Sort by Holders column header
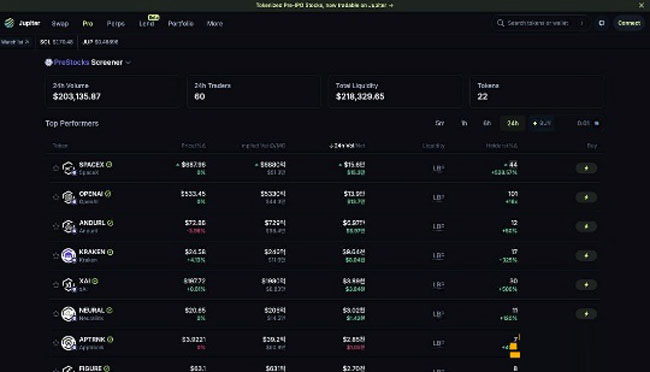Viewport: 650px width, 372px height. coord(502,146)
